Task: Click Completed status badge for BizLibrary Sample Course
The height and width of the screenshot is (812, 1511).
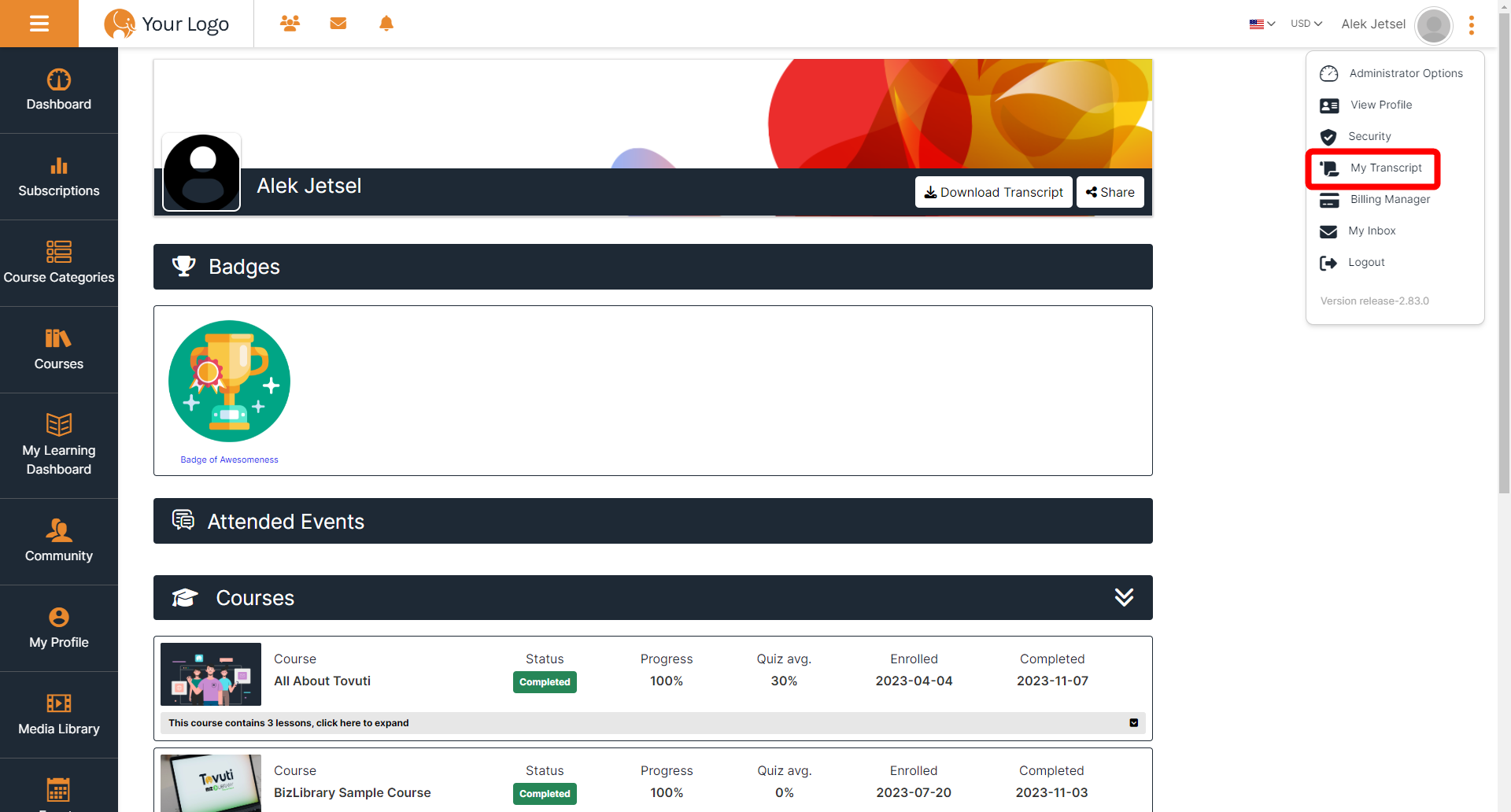Action: coord(545,794)
